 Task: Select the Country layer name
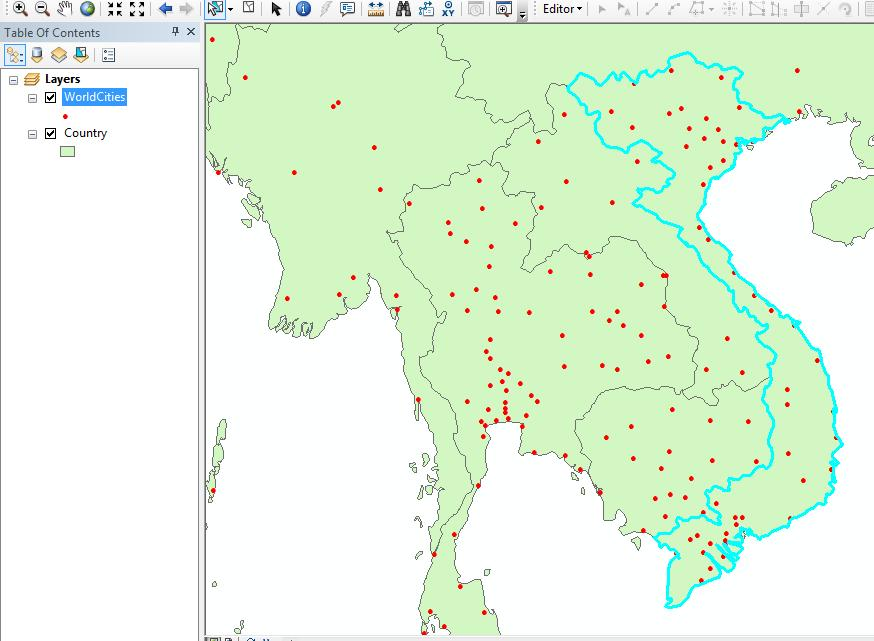tap(85, 133)
